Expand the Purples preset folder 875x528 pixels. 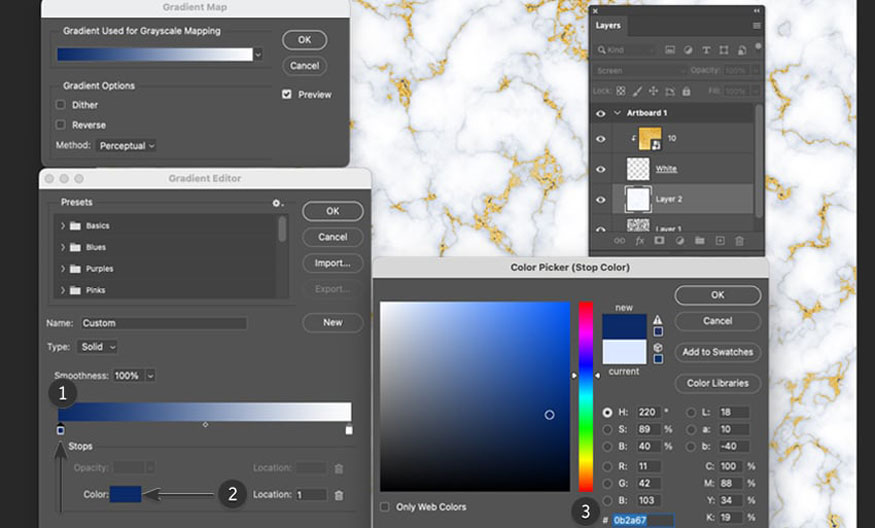(62, 269)
